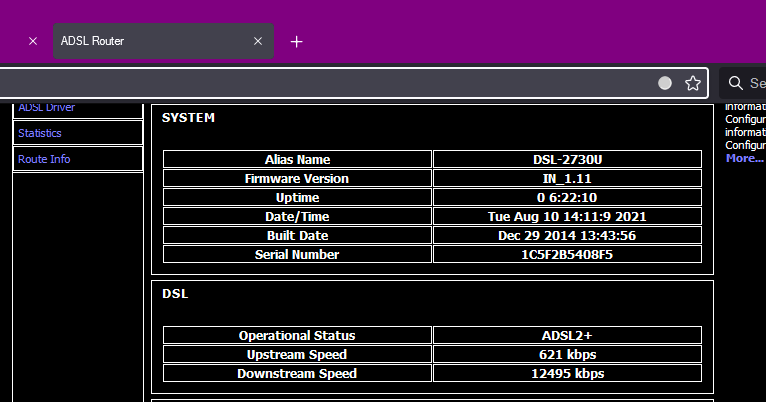This screenshot has height=402, width=766.
Task: Click the firmware version value IN_1.11
Action: point(567,179)
